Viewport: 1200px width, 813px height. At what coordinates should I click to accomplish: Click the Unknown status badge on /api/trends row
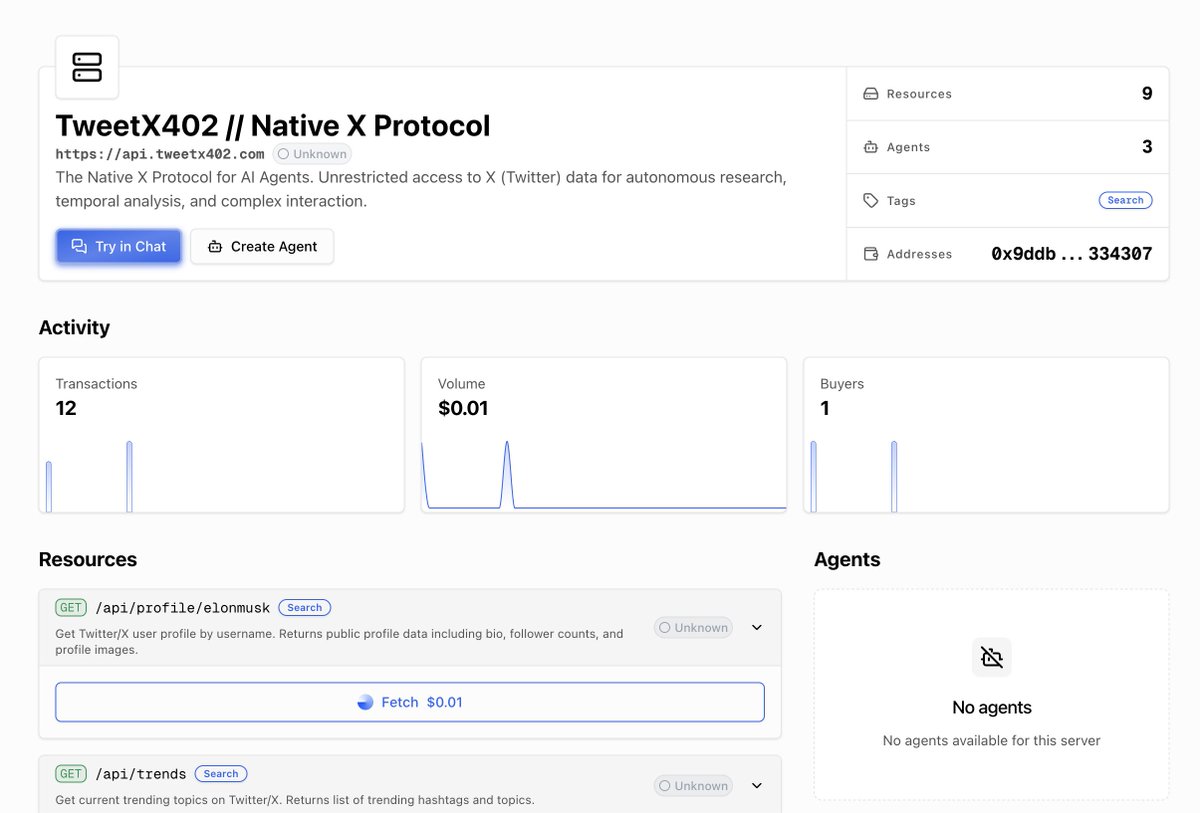coord(693,785)
